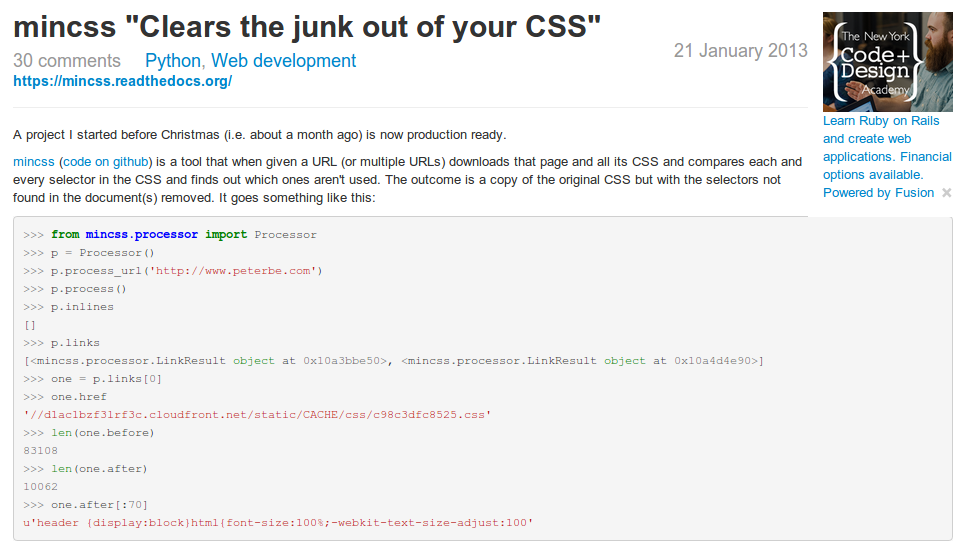
Task: Click the 'from mincss.processor import Processor' line
Action: pyautogui.click(x=170, y=235)
